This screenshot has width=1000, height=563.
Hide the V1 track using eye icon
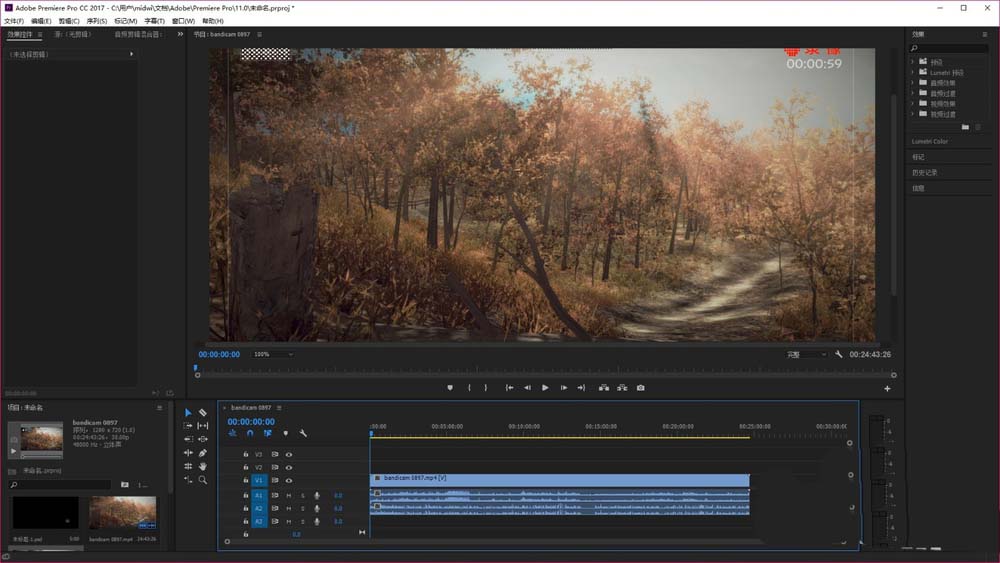tap(289, 480)
